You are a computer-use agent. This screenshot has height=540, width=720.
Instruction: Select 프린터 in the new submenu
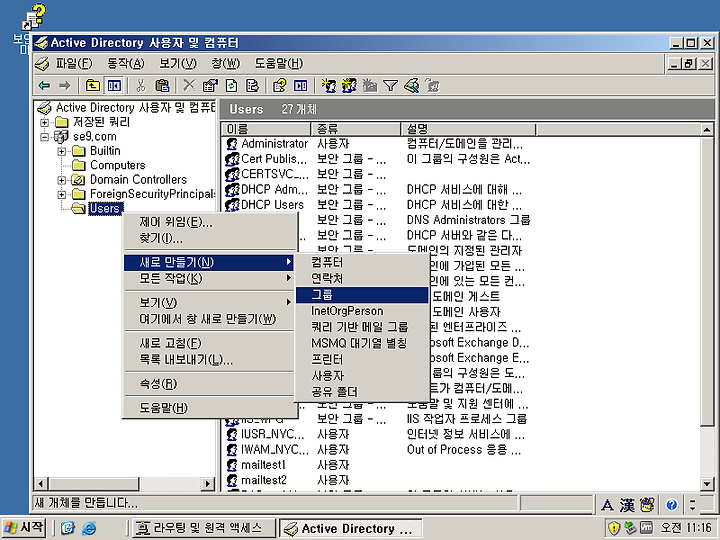[x=362, y=360]
